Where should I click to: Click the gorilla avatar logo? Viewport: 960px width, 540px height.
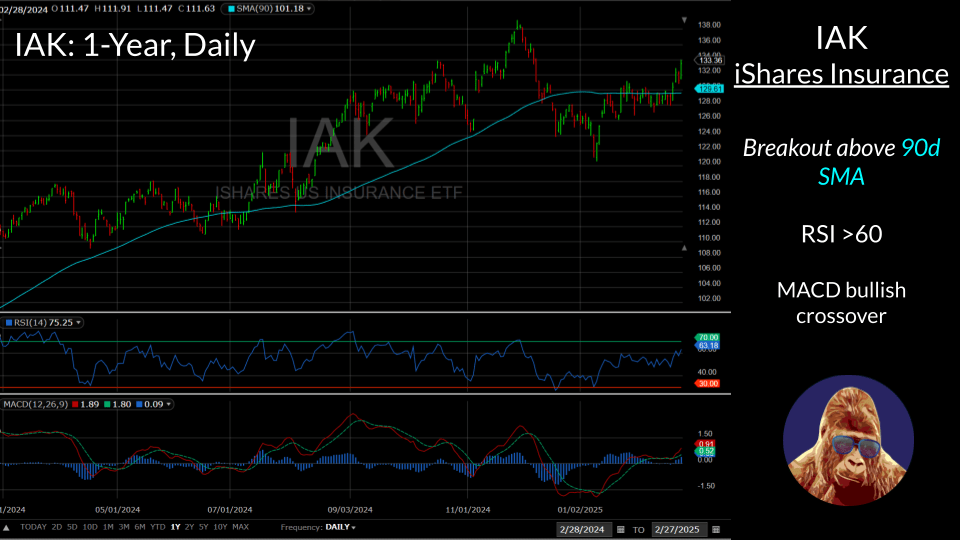[848, 440]
